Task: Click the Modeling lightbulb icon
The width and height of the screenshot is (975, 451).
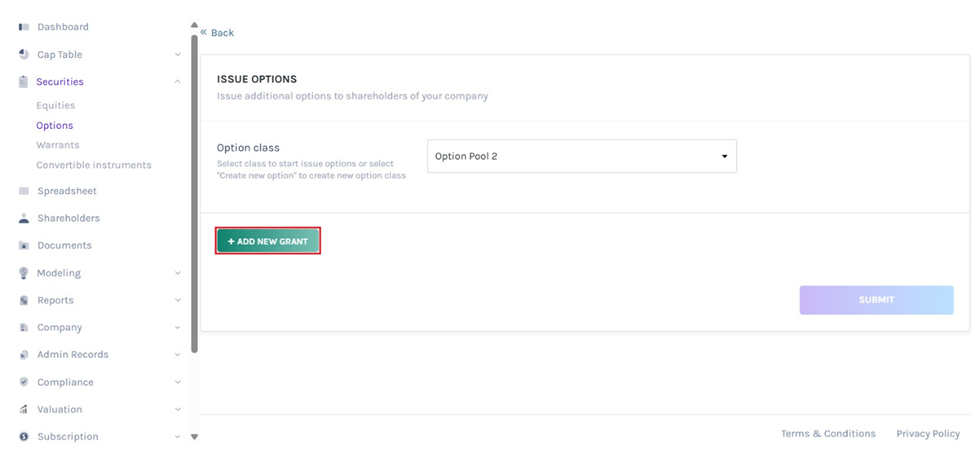Action: [24, 273]
